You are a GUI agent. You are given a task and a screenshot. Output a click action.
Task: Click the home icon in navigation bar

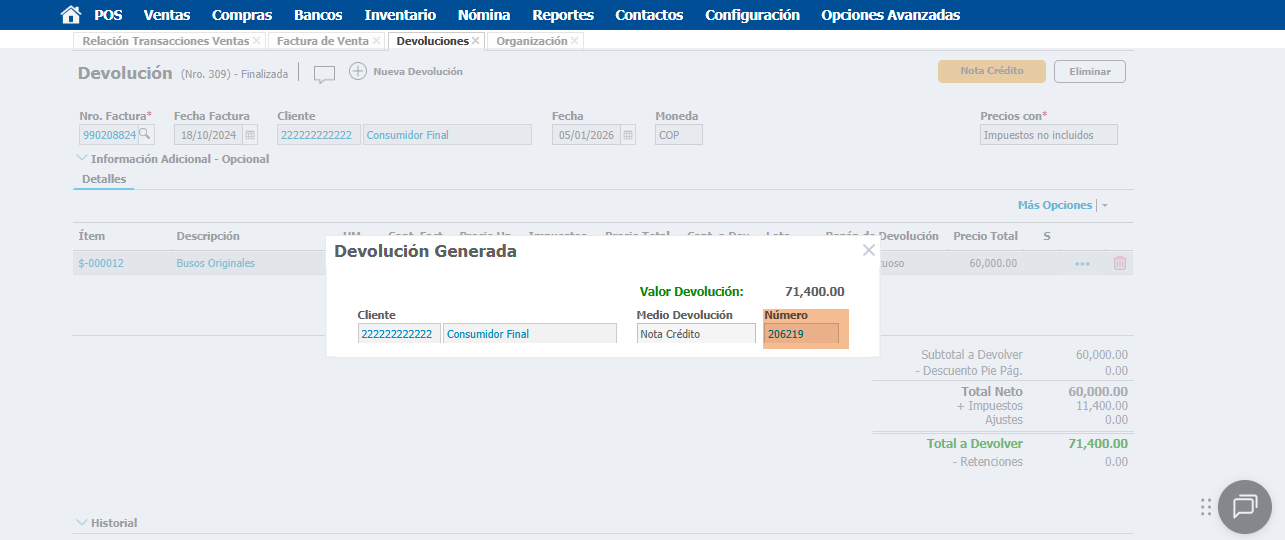(x=70, y=15)
